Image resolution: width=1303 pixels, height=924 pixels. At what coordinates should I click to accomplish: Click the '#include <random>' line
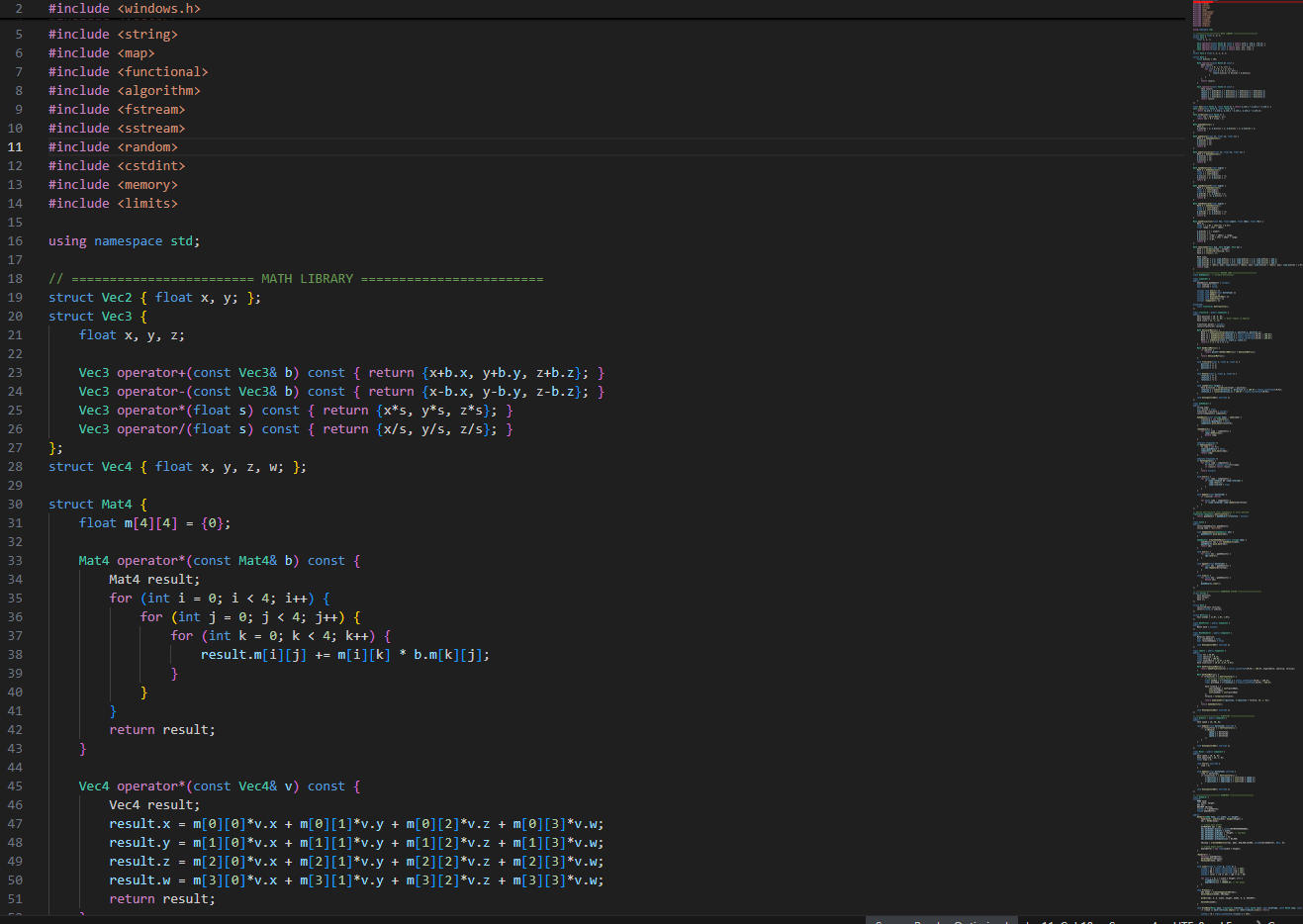114,146
